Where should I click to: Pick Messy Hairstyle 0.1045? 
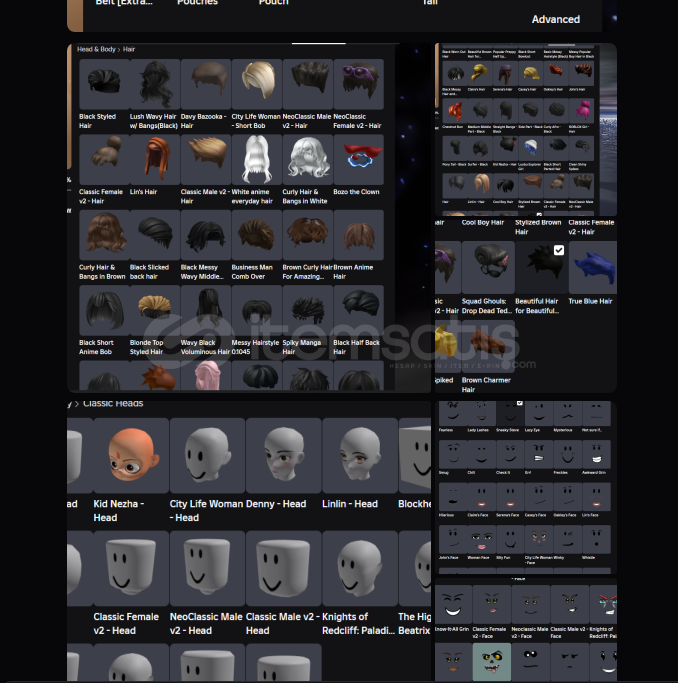(257, 310)
